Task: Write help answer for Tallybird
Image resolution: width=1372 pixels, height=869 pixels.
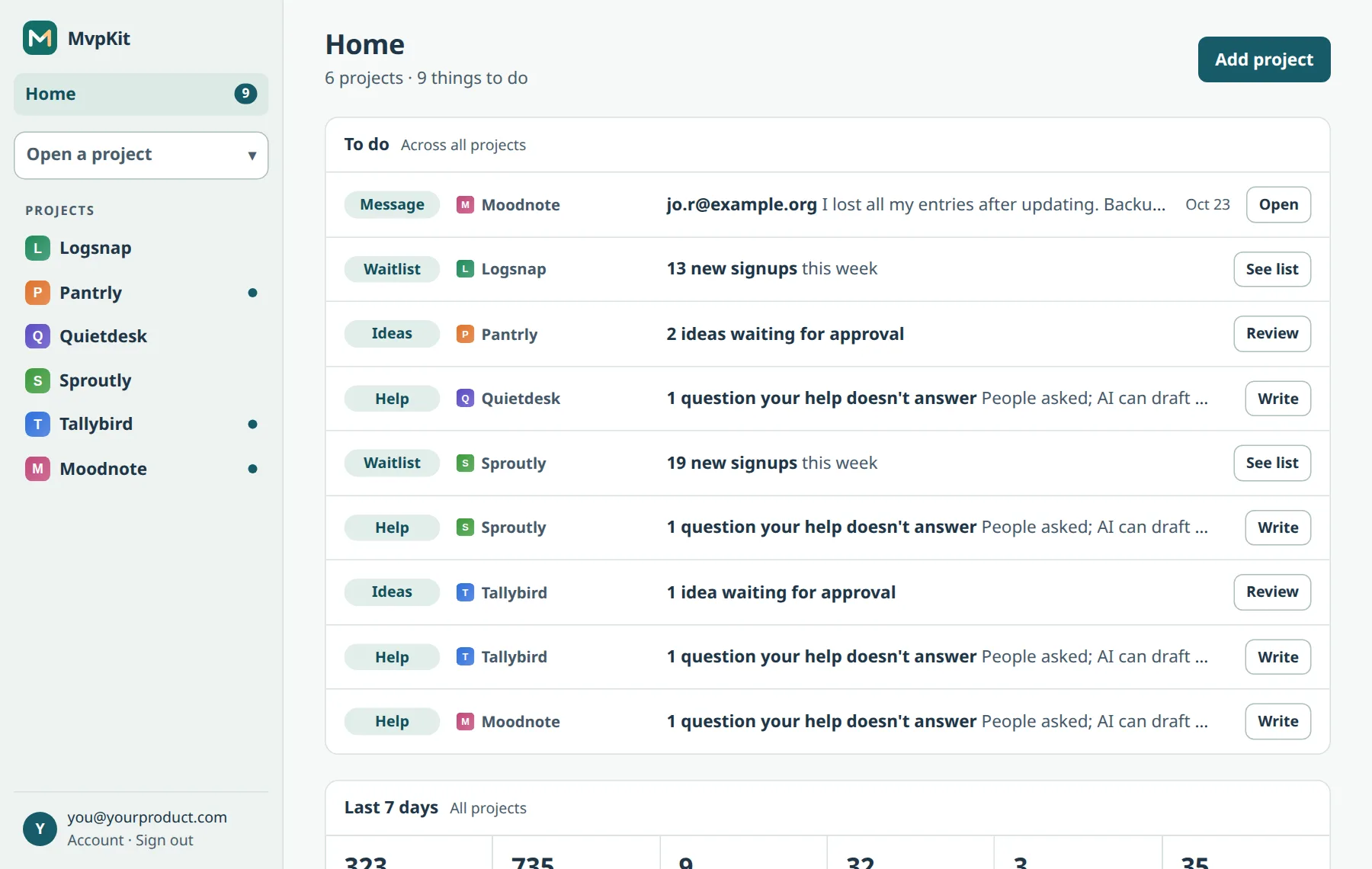Action: point(1278,657)
